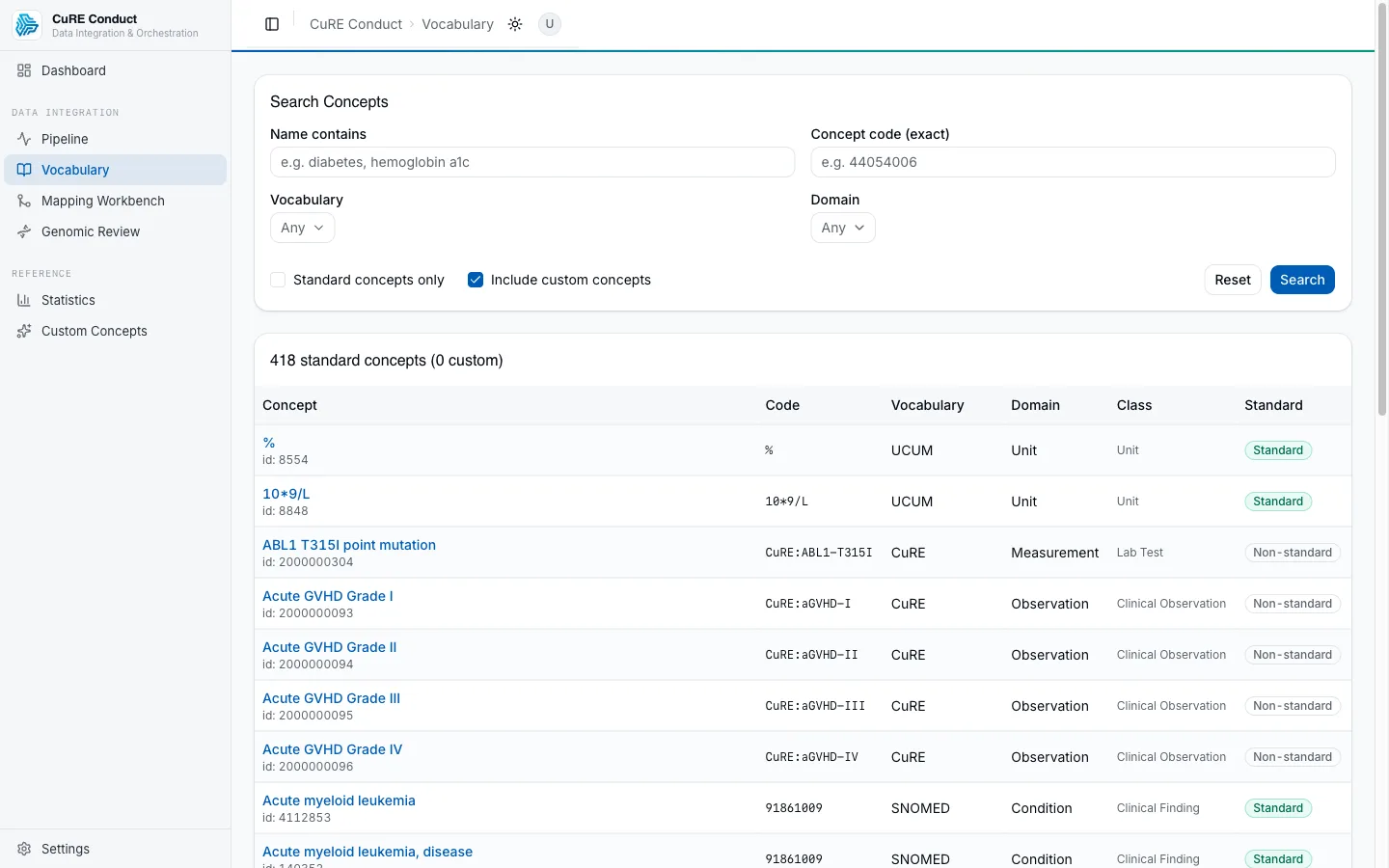1389x868 pixels.
Task: Click code CuRE:aGVHD-III
Action: (x=815, y=706)
